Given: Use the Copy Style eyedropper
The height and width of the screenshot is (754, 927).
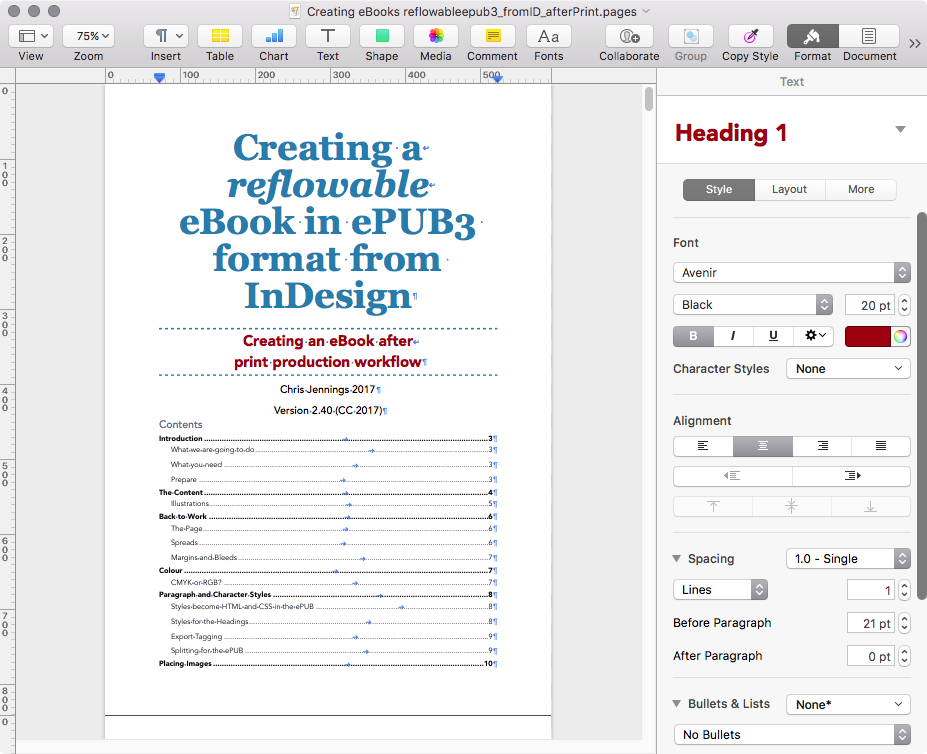Looking at the screenshot, I should pos(750,36).
